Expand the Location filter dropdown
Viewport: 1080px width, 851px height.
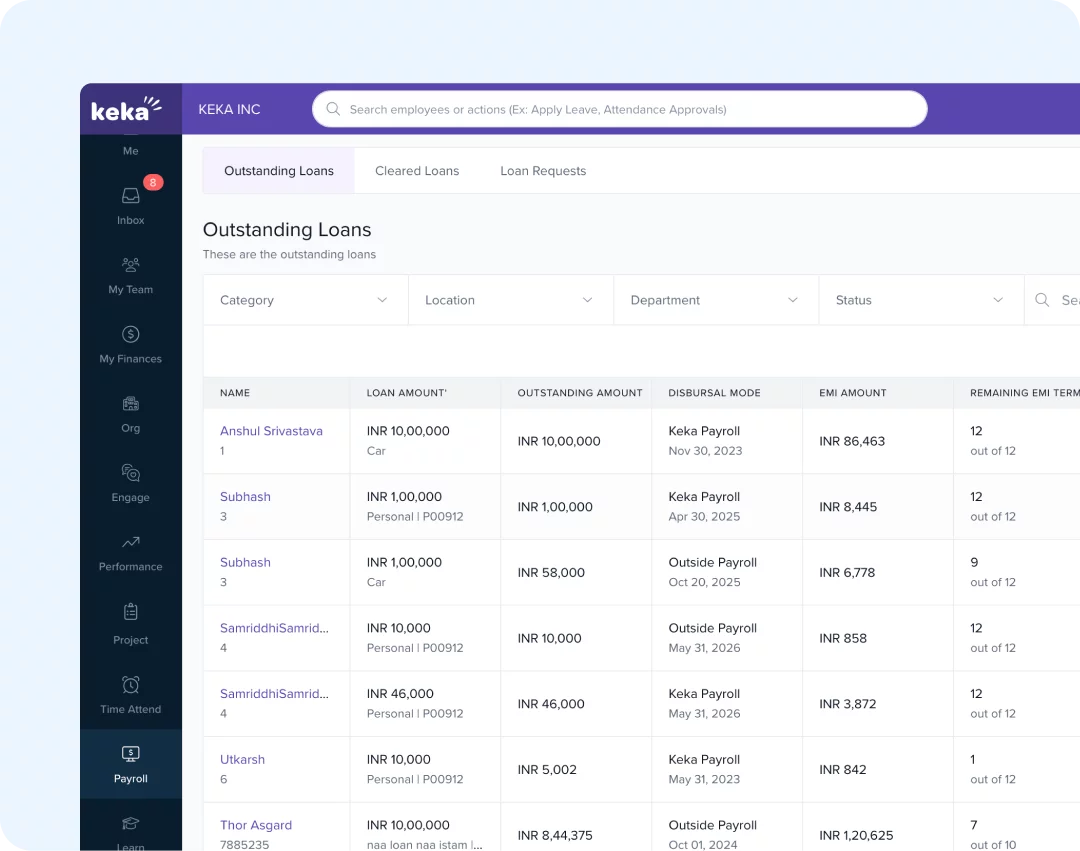pyautogui.click(x=510, y=300)
